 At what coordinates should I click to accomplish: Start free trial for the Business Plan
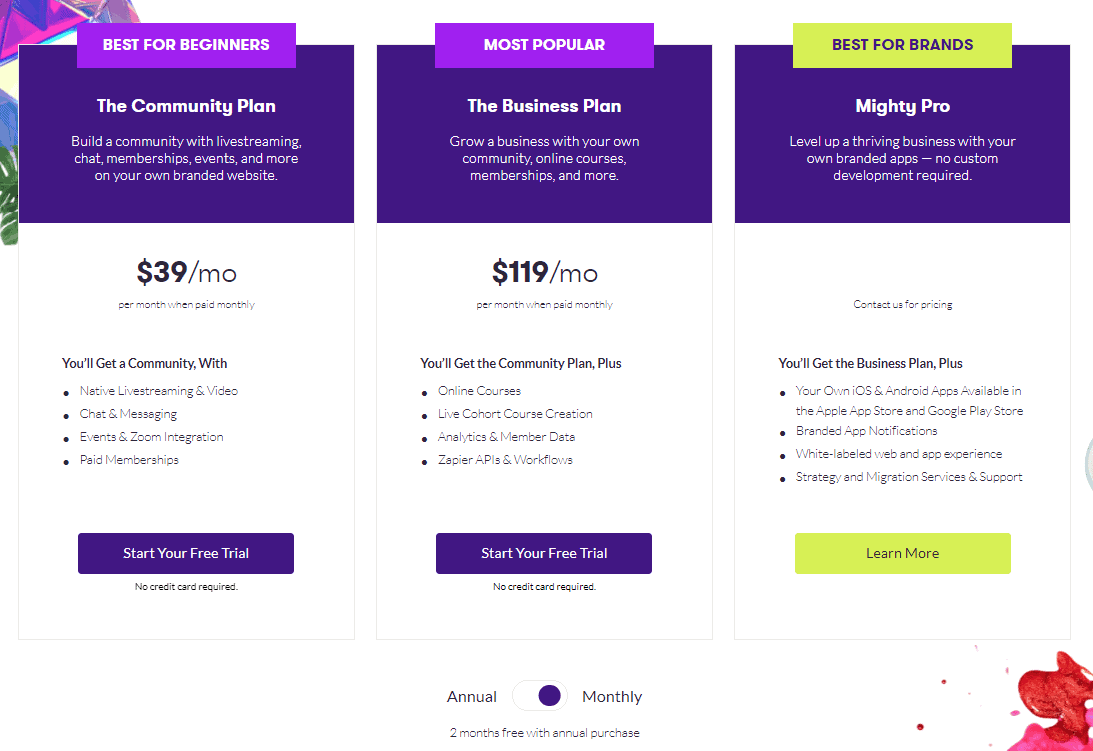point(544,553)
